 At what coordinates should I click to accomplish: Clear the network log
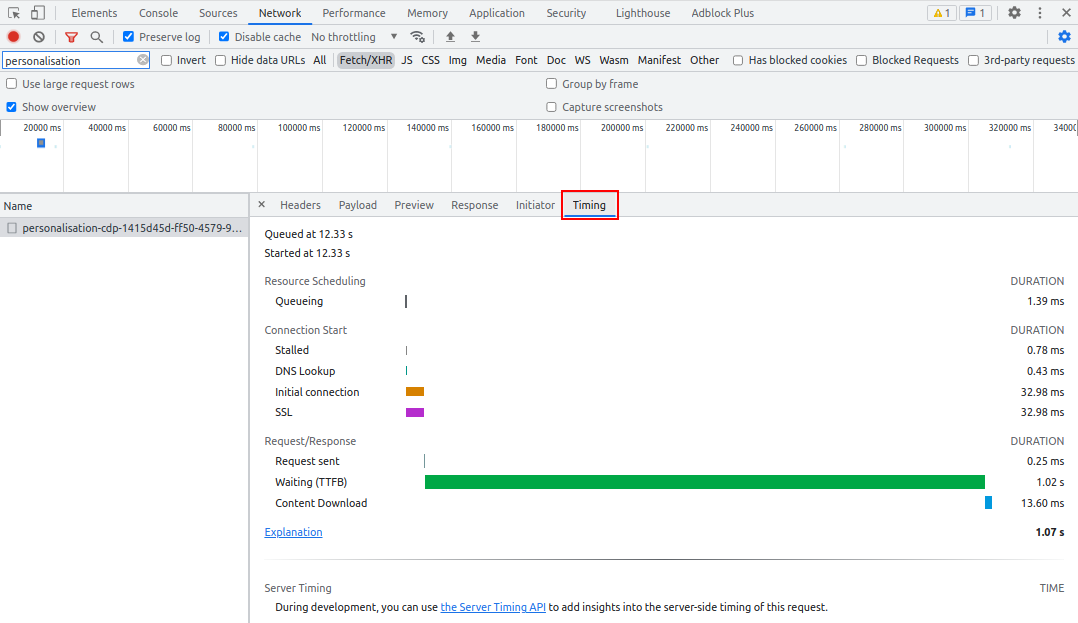click(x=39, y=36)
